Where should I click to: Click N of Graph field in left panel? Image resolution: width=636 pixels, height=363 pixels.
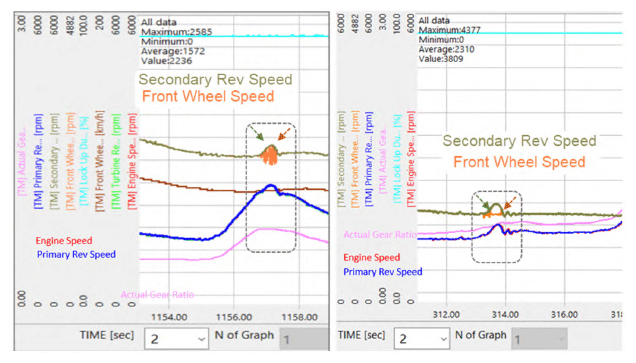click(304, 339)
